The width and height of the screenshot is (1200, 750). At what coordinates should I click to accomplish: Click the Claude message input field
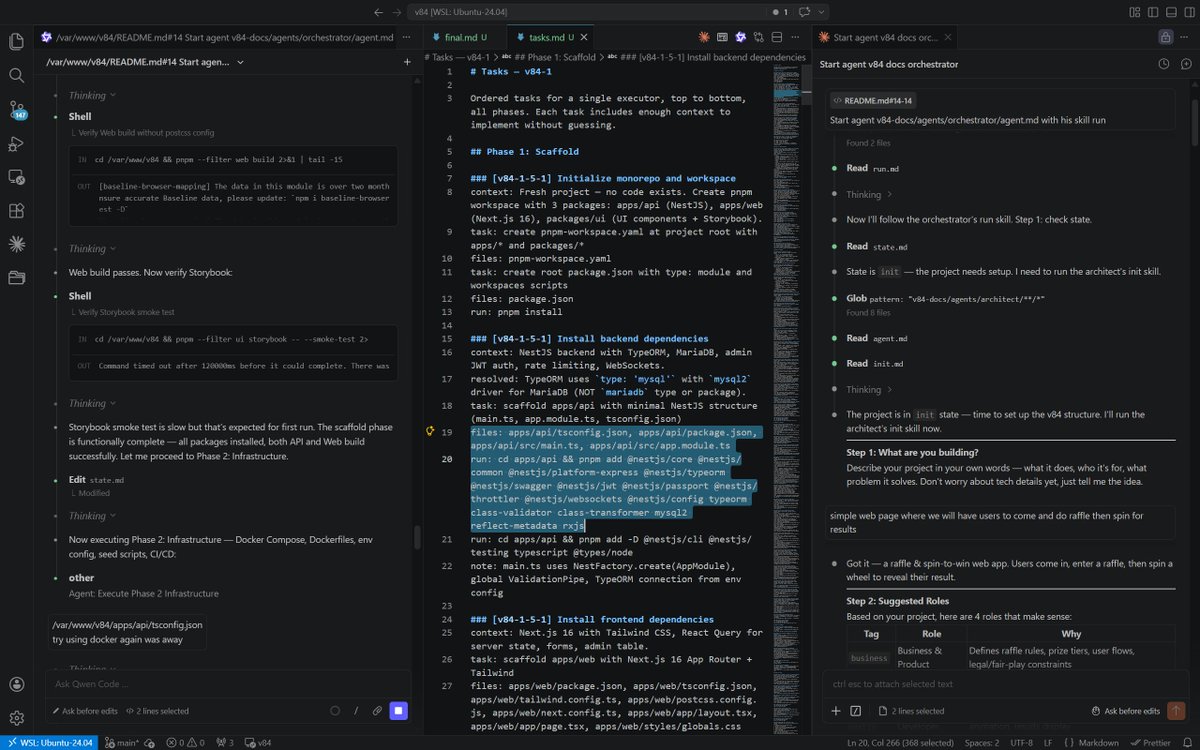click(1006, 684)
